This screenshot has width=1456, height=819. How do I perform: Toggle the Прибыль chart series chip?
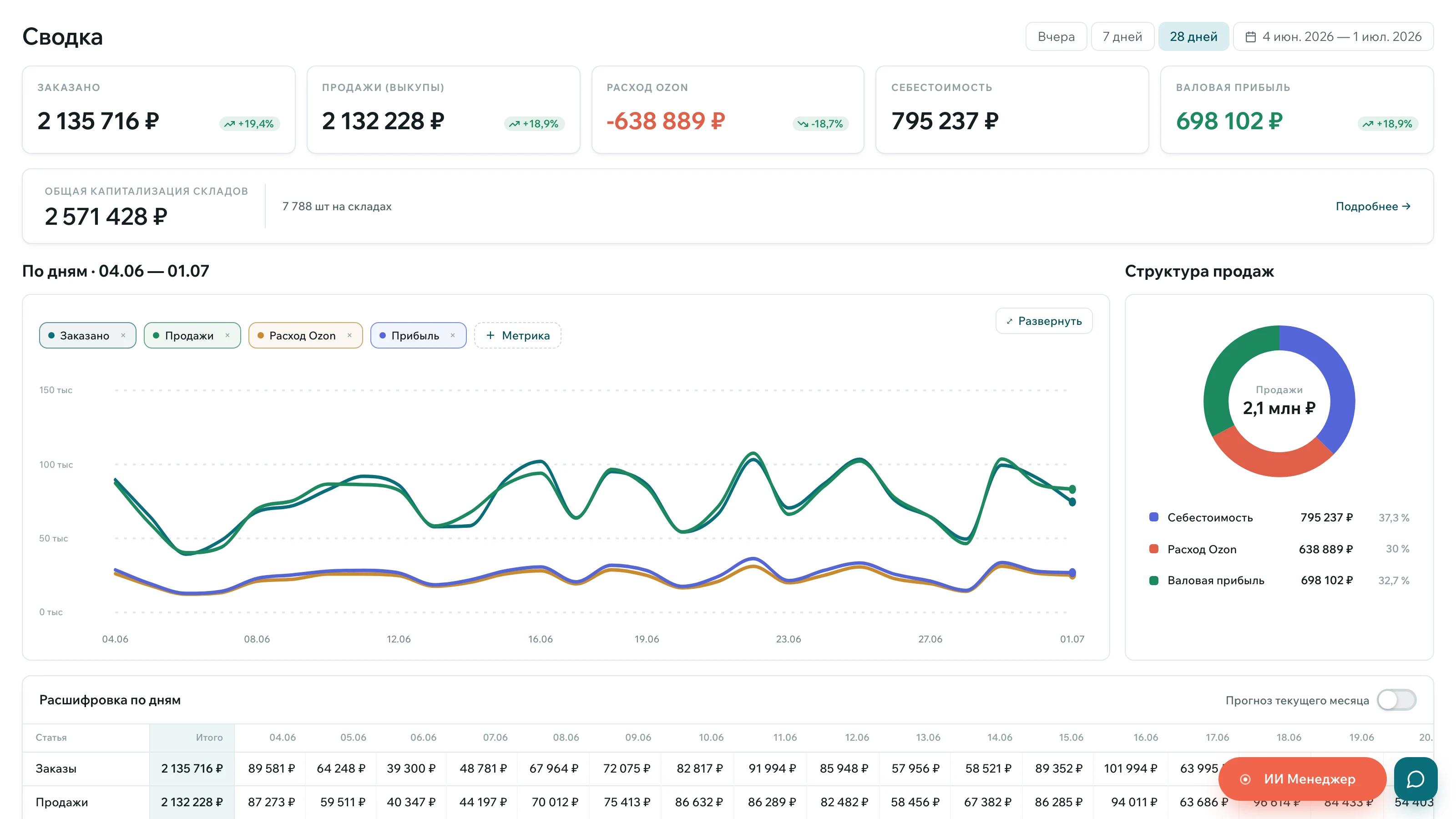(x=418, y=335)
